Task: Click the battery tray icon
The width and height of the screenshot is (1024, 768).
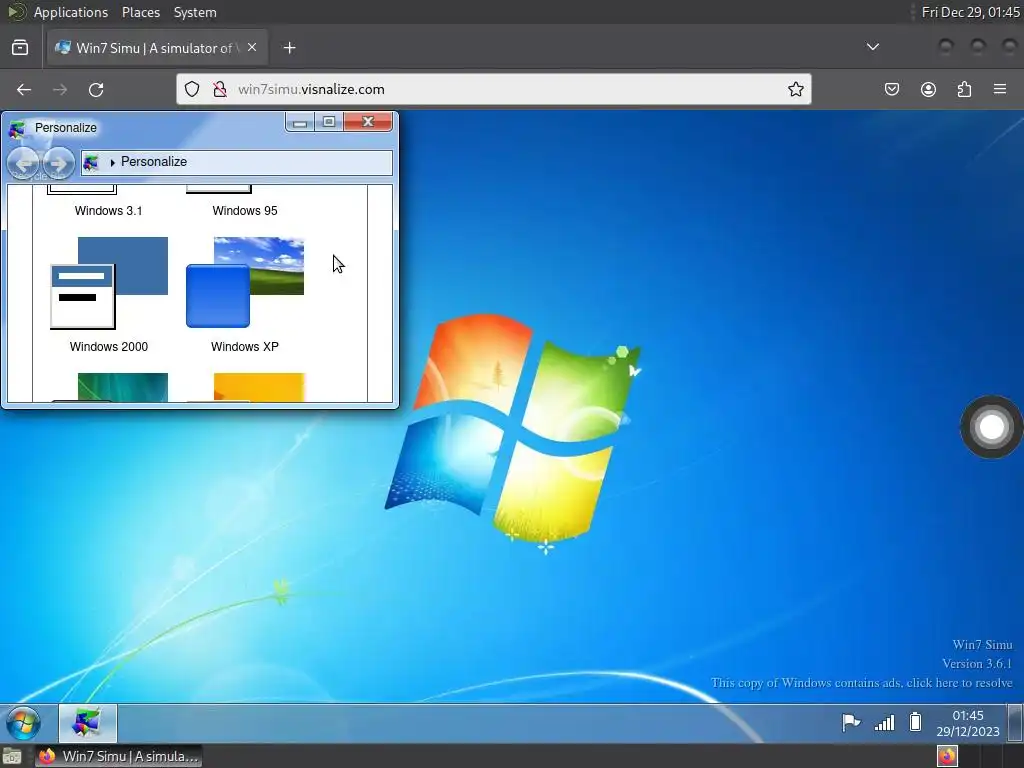Action: 916,722
